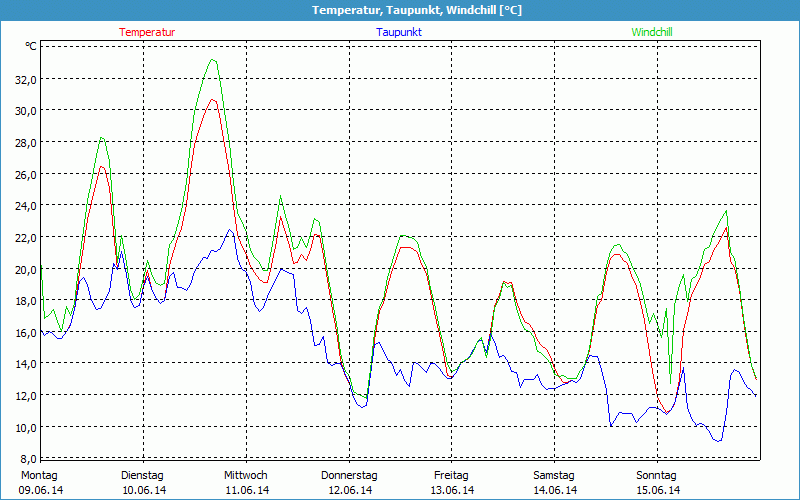
Task: Click the 14.06.14 date label
Action: (555, 490)
